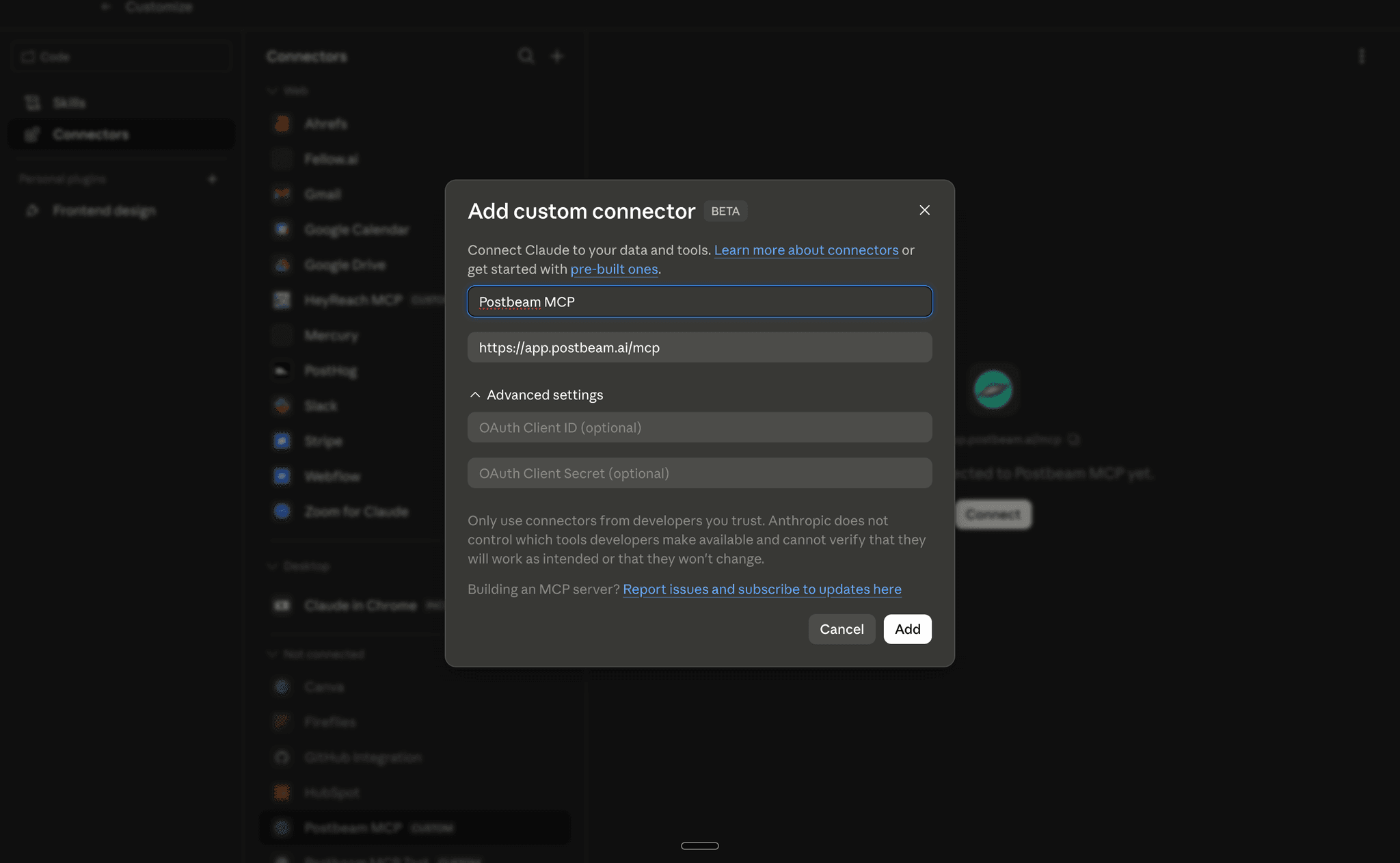Select the Webflow connector icon

click(282, 476)
